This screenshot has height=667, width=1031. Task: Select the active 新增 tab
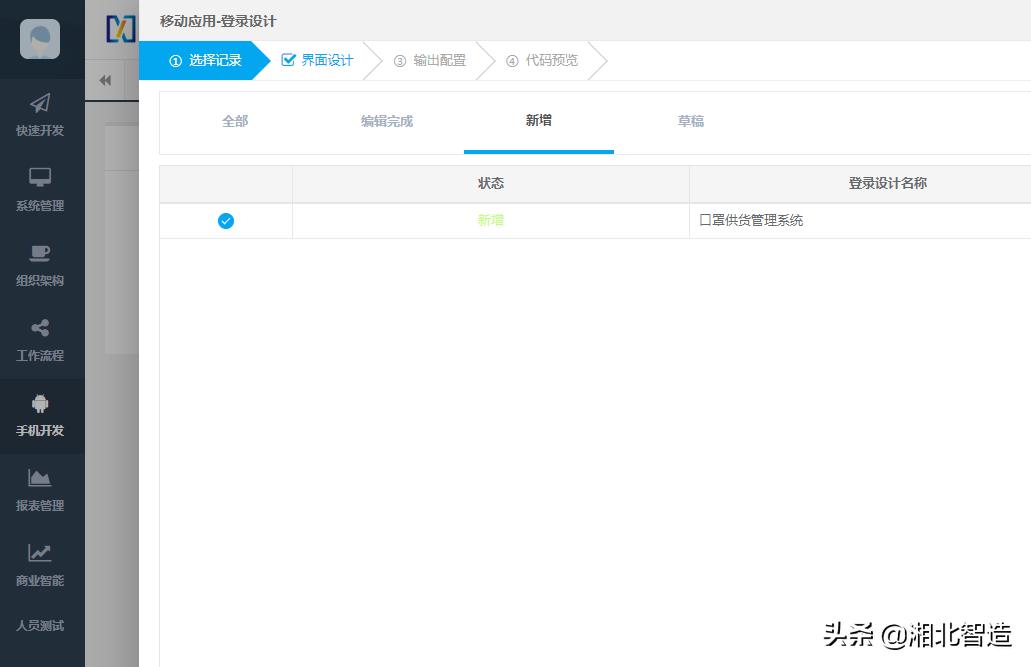(538, 120)
